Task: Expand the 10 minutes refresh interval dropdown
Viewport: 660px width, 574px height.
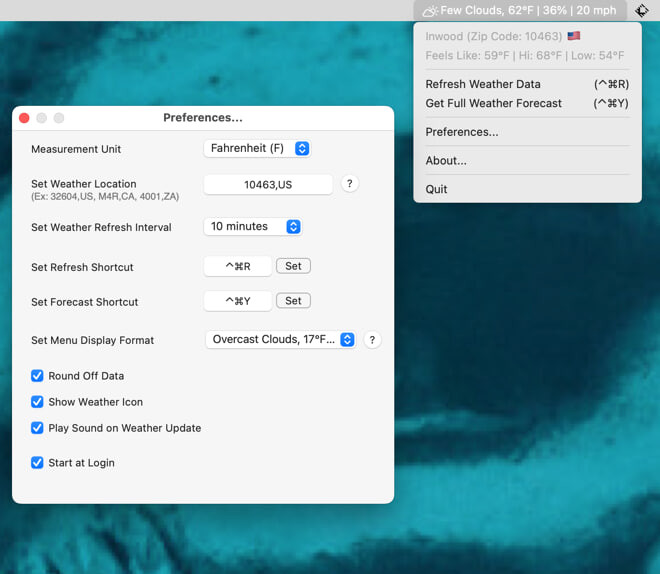Action: click(253, 226)
